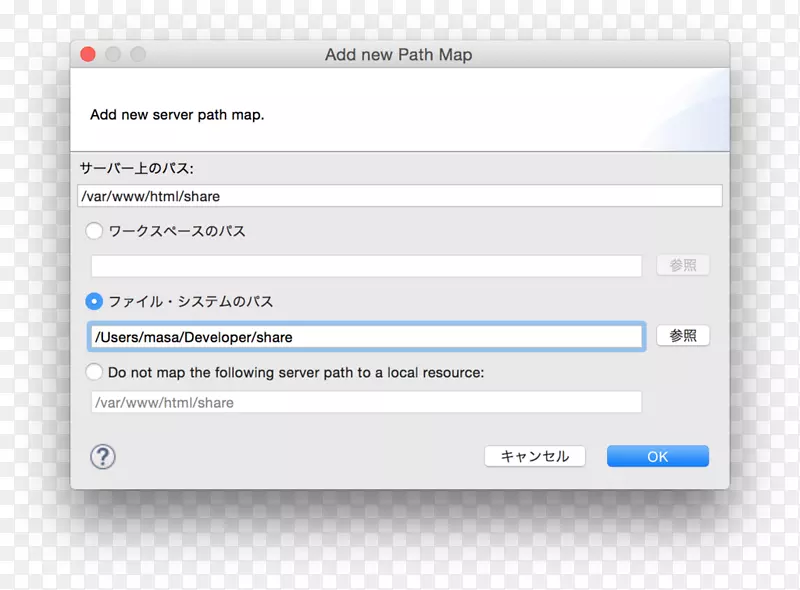Close the Add new Path Map dialog

88,55
